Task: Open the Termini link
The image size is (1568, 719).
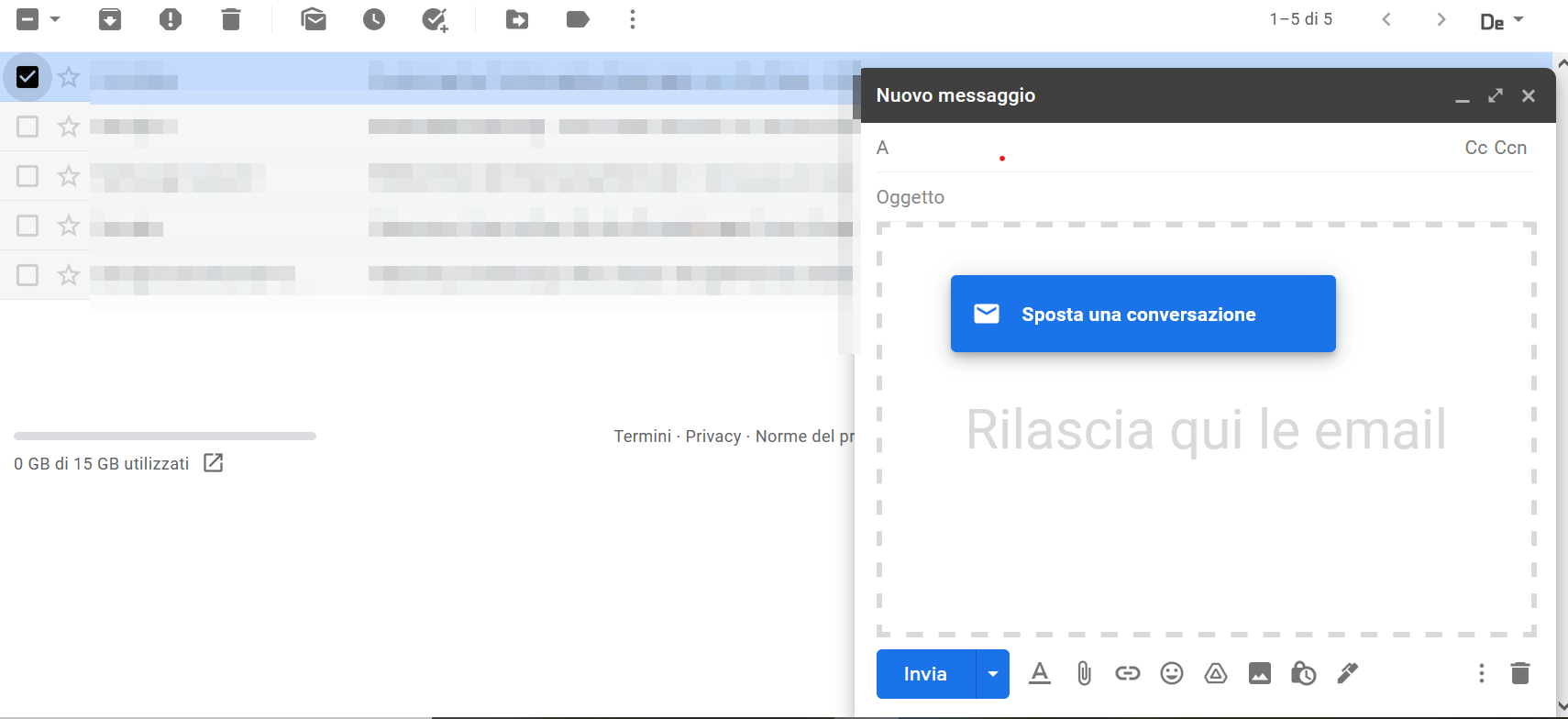Action: (x=642, y=437)
